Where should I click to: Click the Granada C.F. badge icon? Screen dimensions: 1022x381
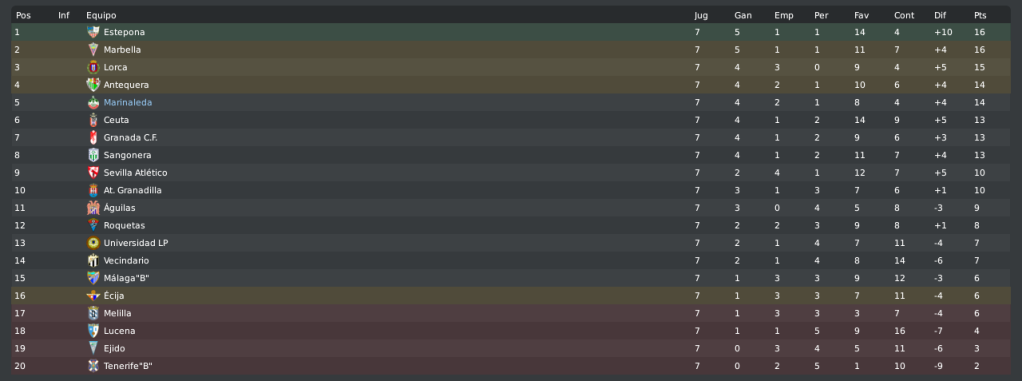[x=93, y=137]
